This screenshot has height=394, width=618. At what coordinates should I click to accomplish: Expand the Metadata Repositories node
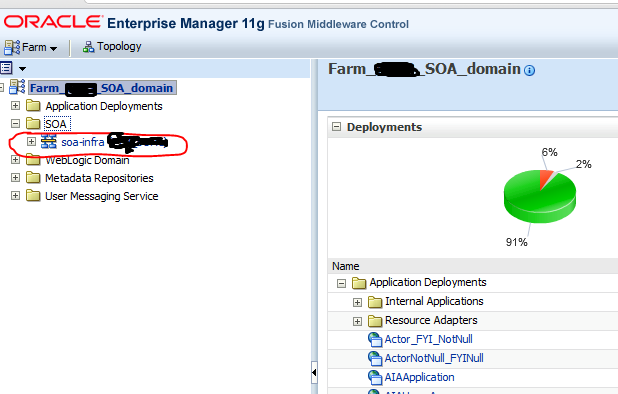[x=15, y=178]
